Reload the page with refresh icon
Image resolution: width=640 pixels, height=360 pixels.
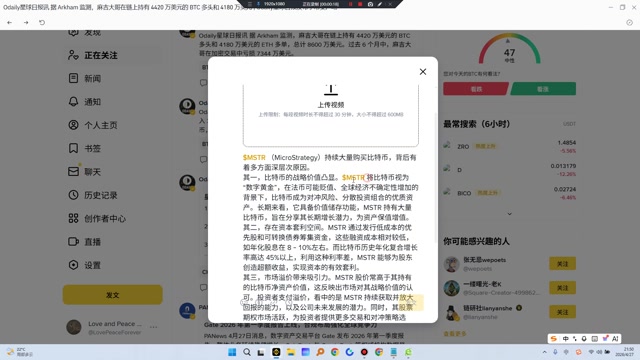coord(42,22)
